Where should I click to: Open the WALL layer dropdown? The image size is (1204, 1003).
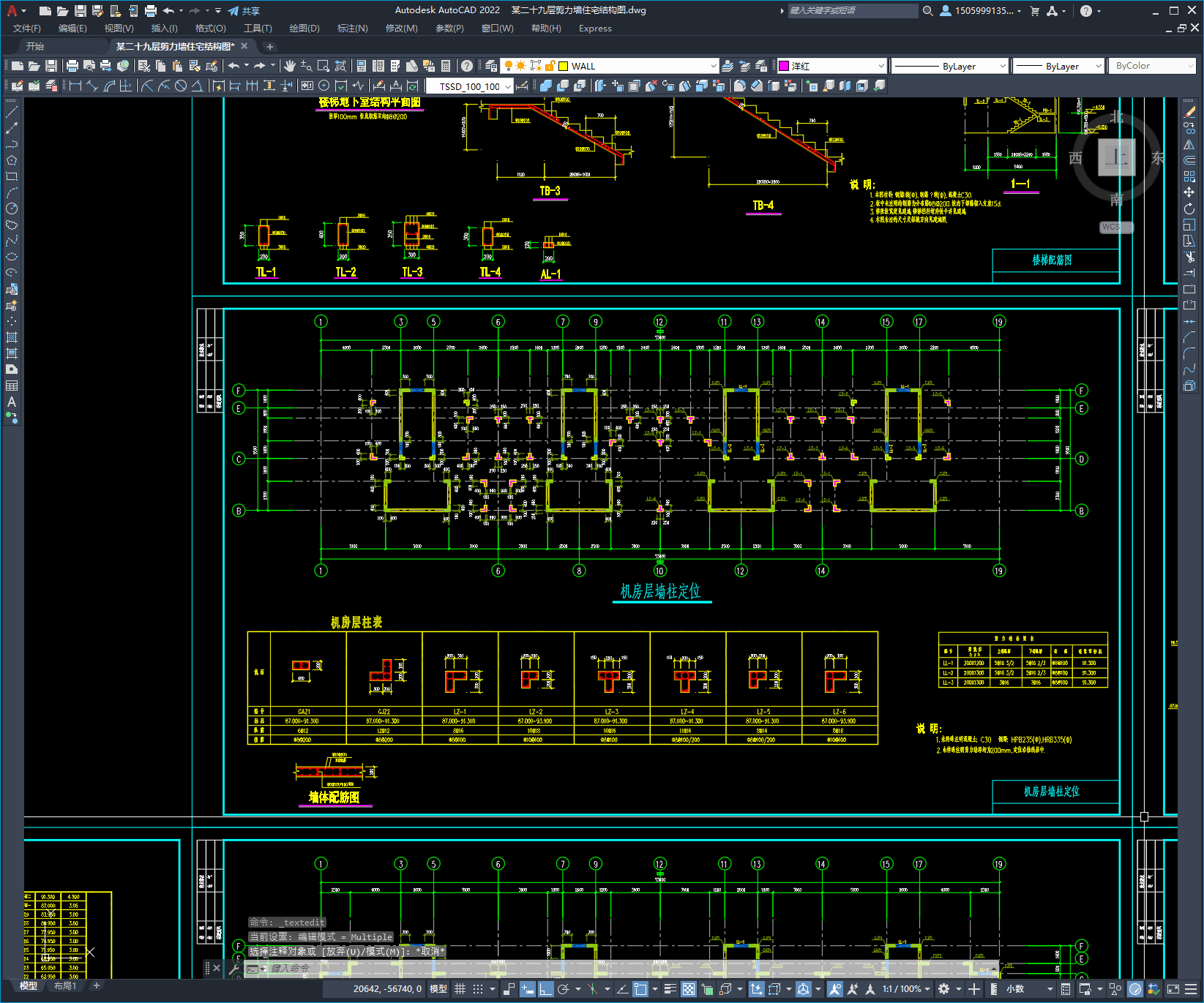[x=713, y=66]
